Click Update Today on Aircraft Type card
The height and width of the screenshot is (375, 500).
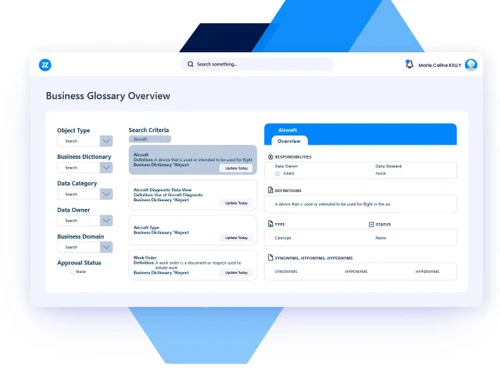[236, 238]
